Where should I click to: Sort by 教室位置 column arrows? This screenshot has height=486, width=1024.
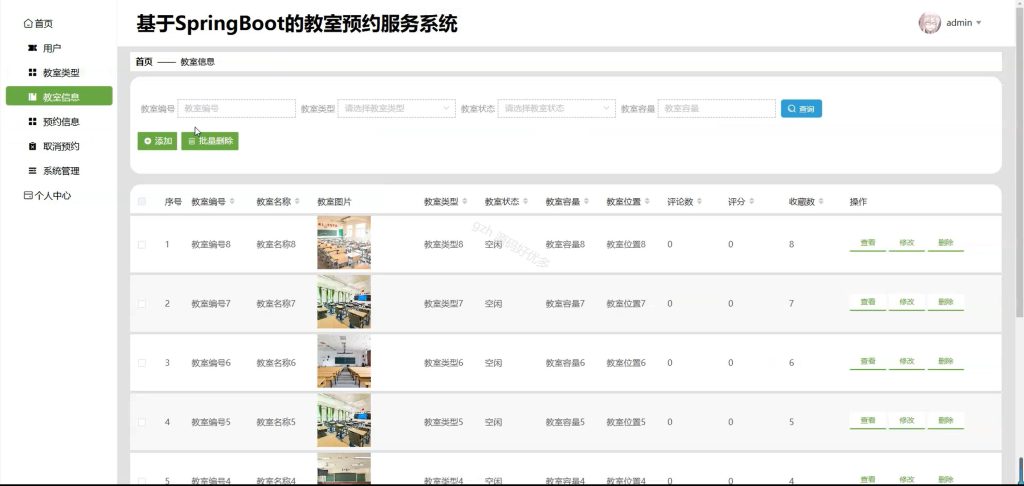pos(647,201)
